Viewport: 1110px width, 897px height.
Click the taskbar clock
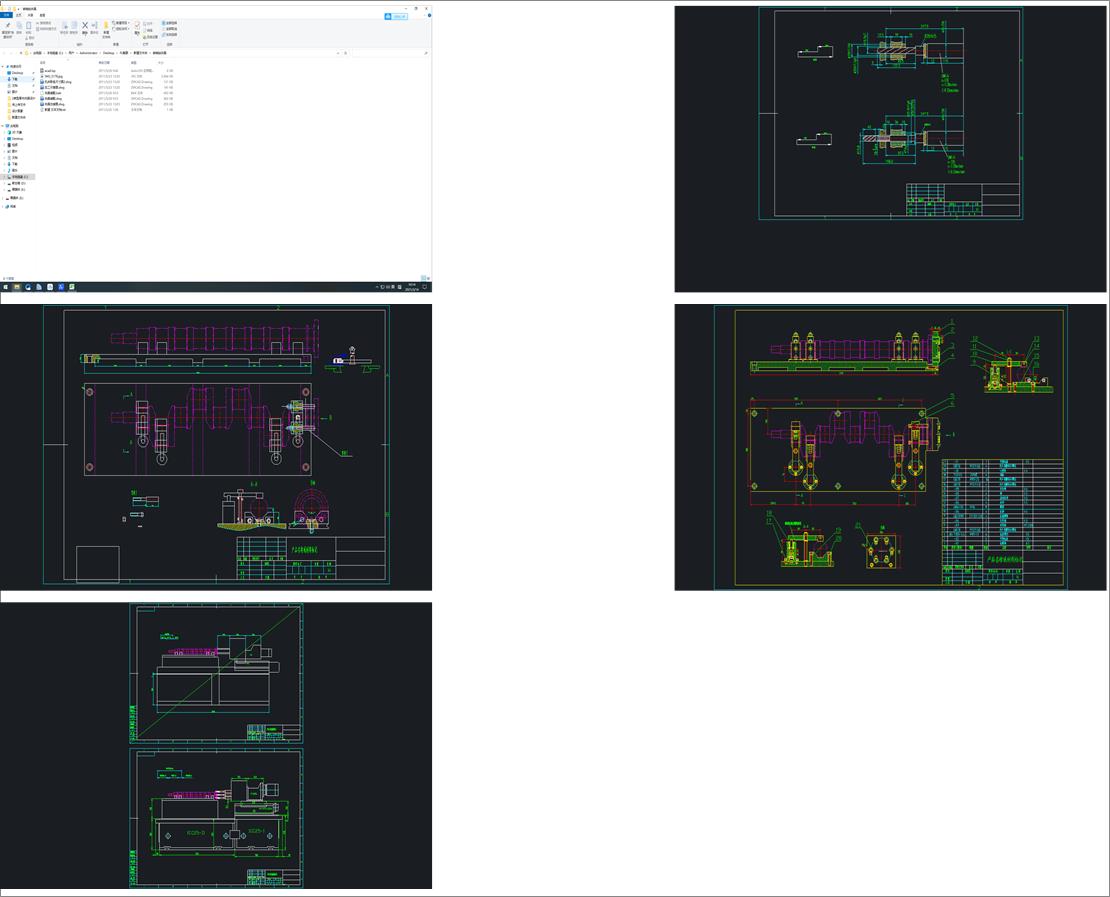pos(412,287)
